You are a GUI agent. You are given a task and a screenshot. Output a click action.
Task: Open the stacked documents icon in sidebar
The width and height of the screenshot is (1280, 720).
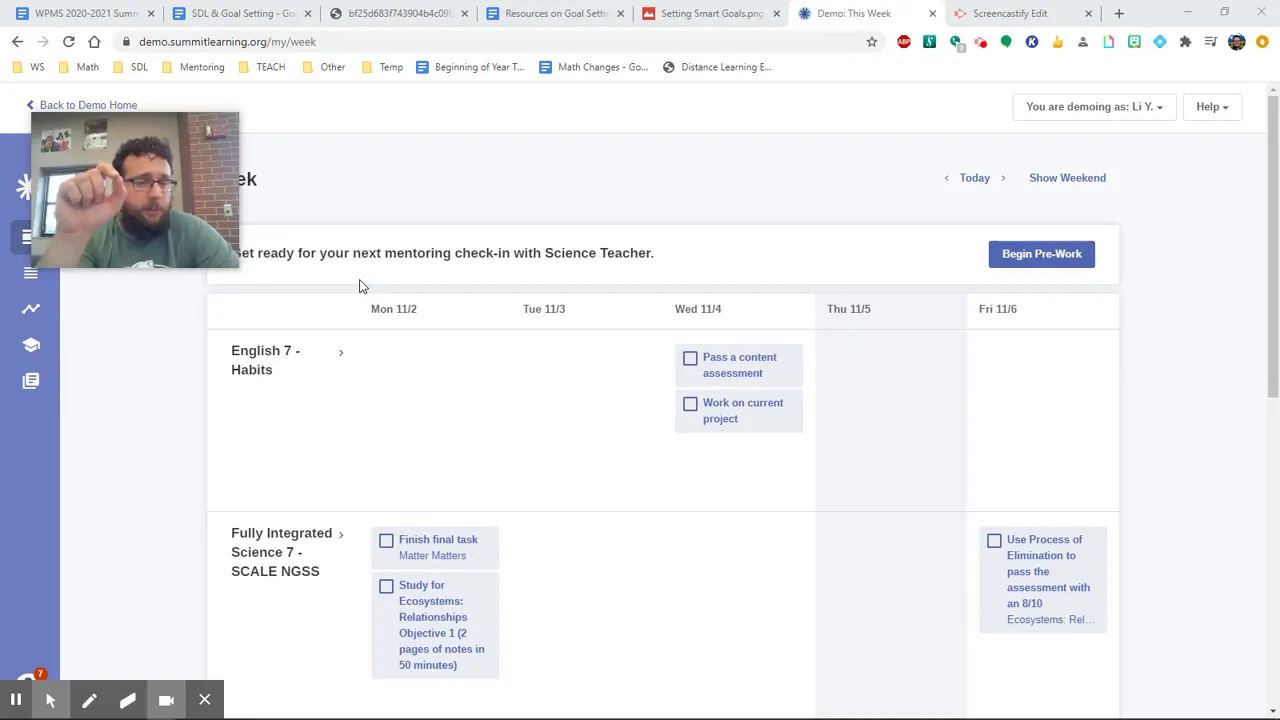pyautogui.click(x=31, y=381)
